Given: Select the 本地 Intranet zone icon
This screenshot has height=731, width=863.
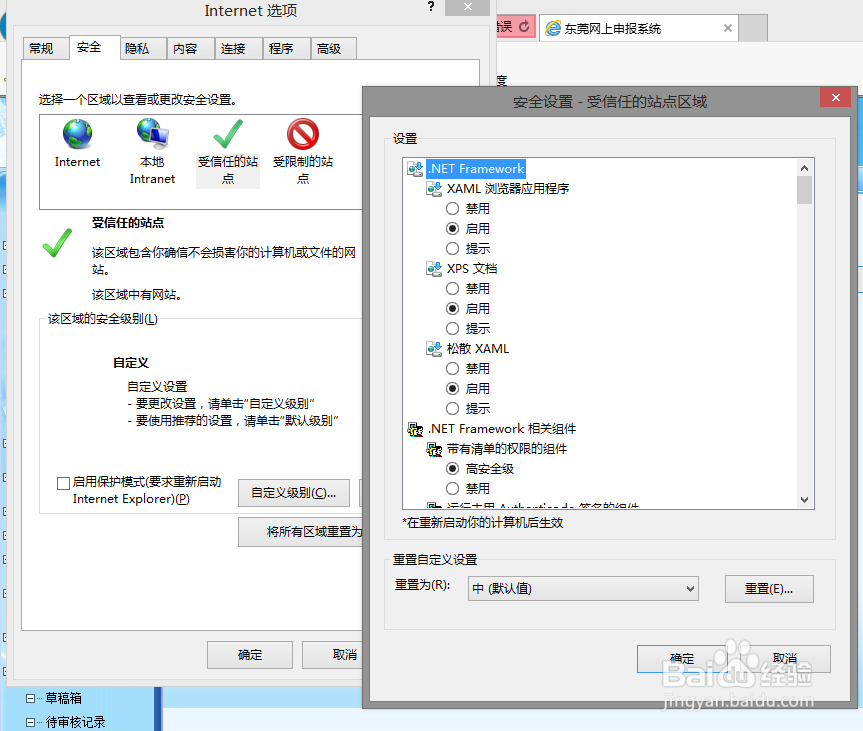Looking at the screenshot, I should (x=152, y=134).
